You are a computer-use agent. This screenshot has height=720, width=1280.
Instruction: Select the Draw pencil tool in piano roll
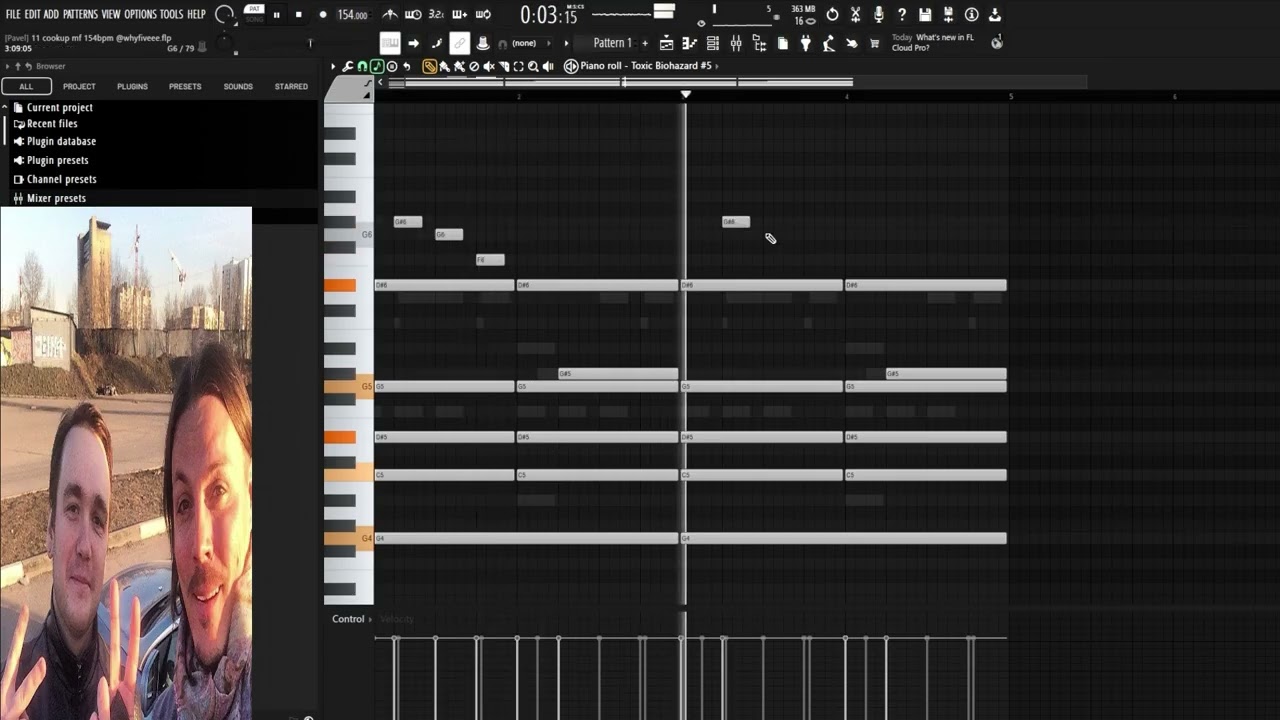pos(429,66)
